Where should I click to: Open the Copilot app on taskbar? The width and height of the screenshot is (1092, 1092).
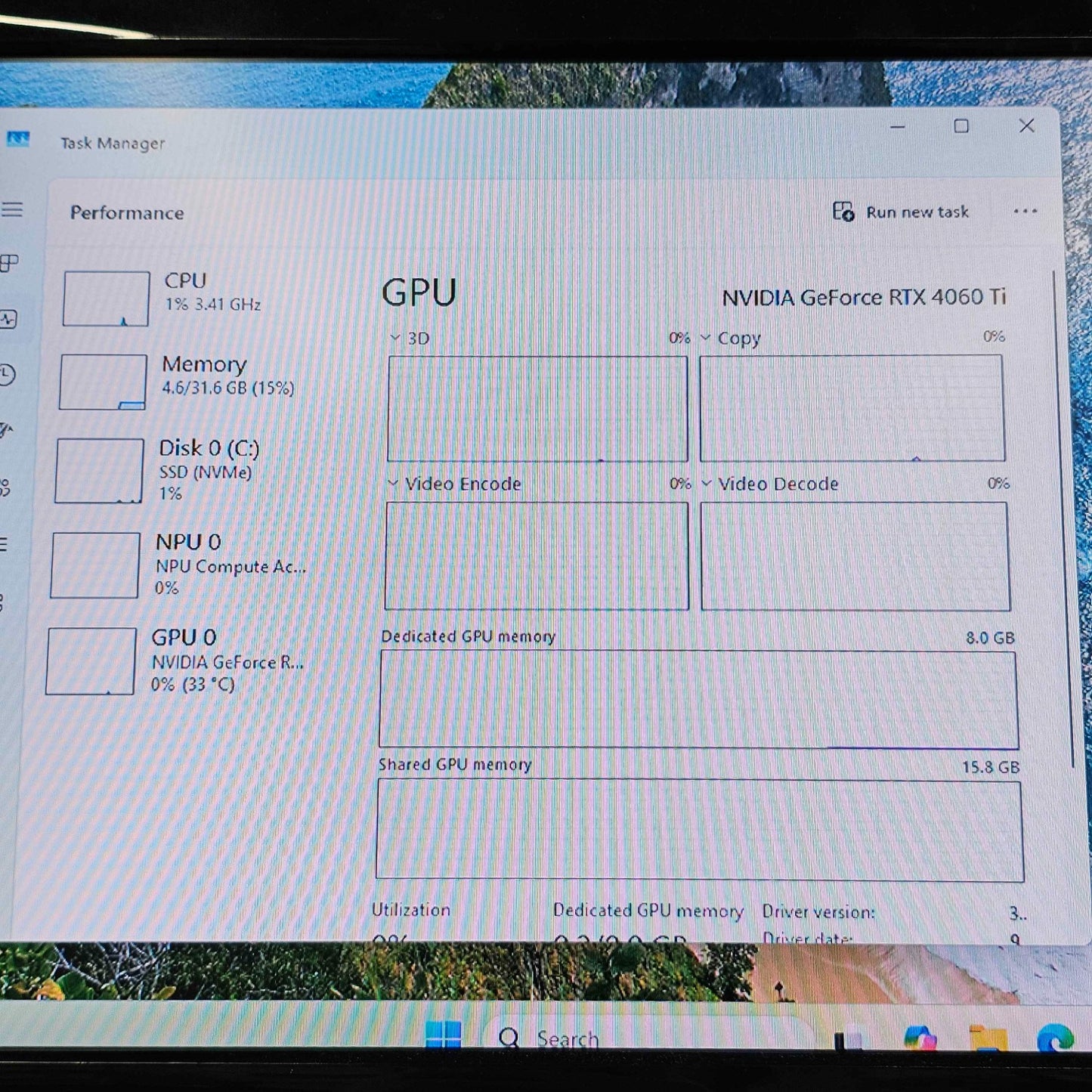920,1039
